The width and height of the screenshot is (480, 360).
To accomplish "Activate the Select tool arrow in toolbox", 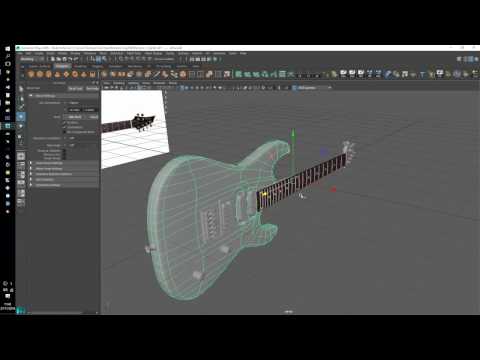I will 21,89.
